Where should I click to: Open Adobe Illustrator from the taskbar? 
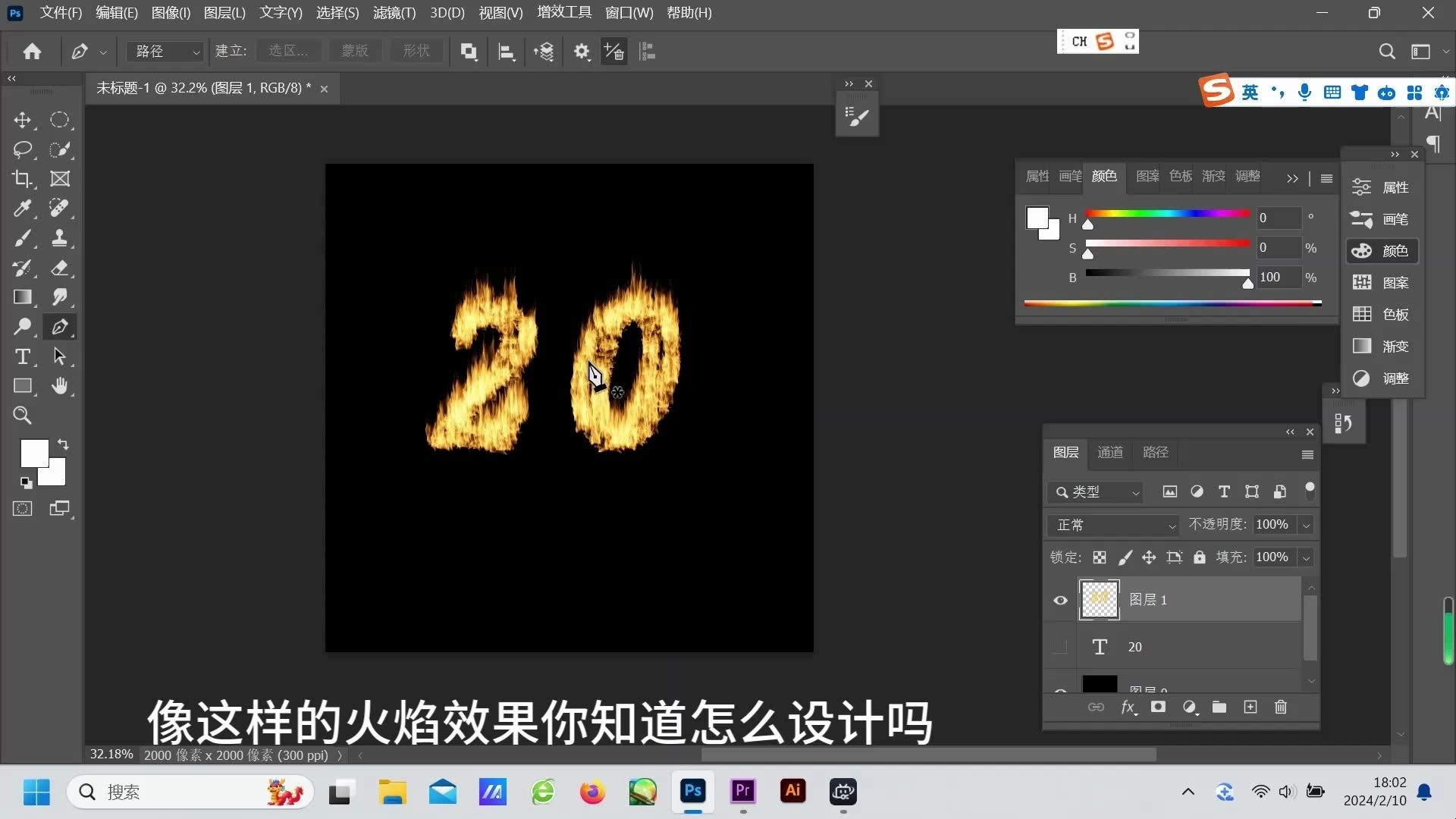tap(792, 792)
